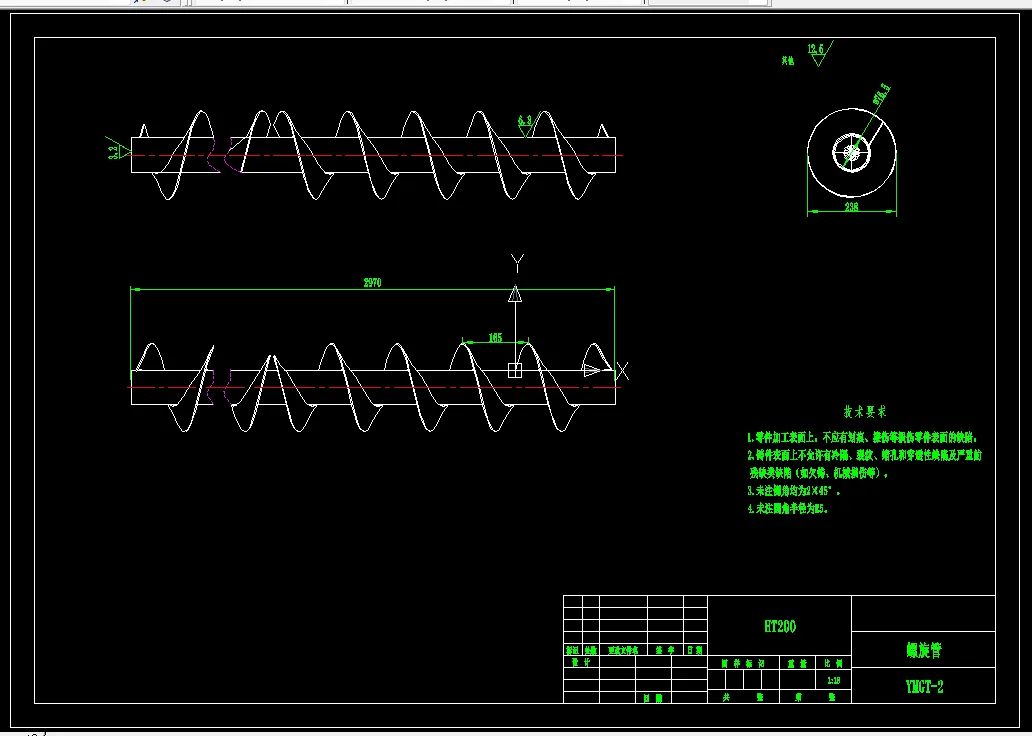Select the 165 pitch dimension text

pyautogui.click(x=495, y=338)
